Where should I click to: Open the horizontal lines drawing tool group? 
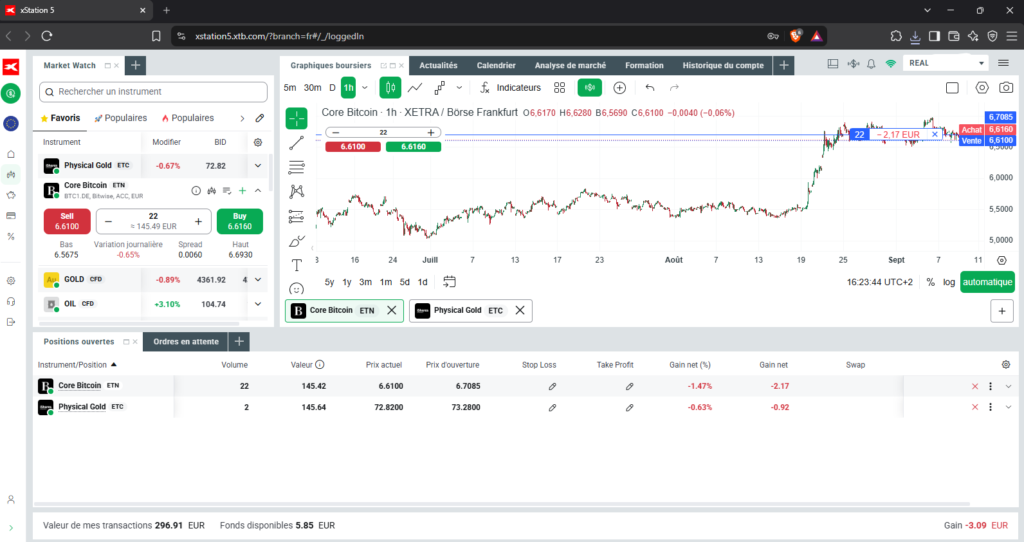pos(296,167)
